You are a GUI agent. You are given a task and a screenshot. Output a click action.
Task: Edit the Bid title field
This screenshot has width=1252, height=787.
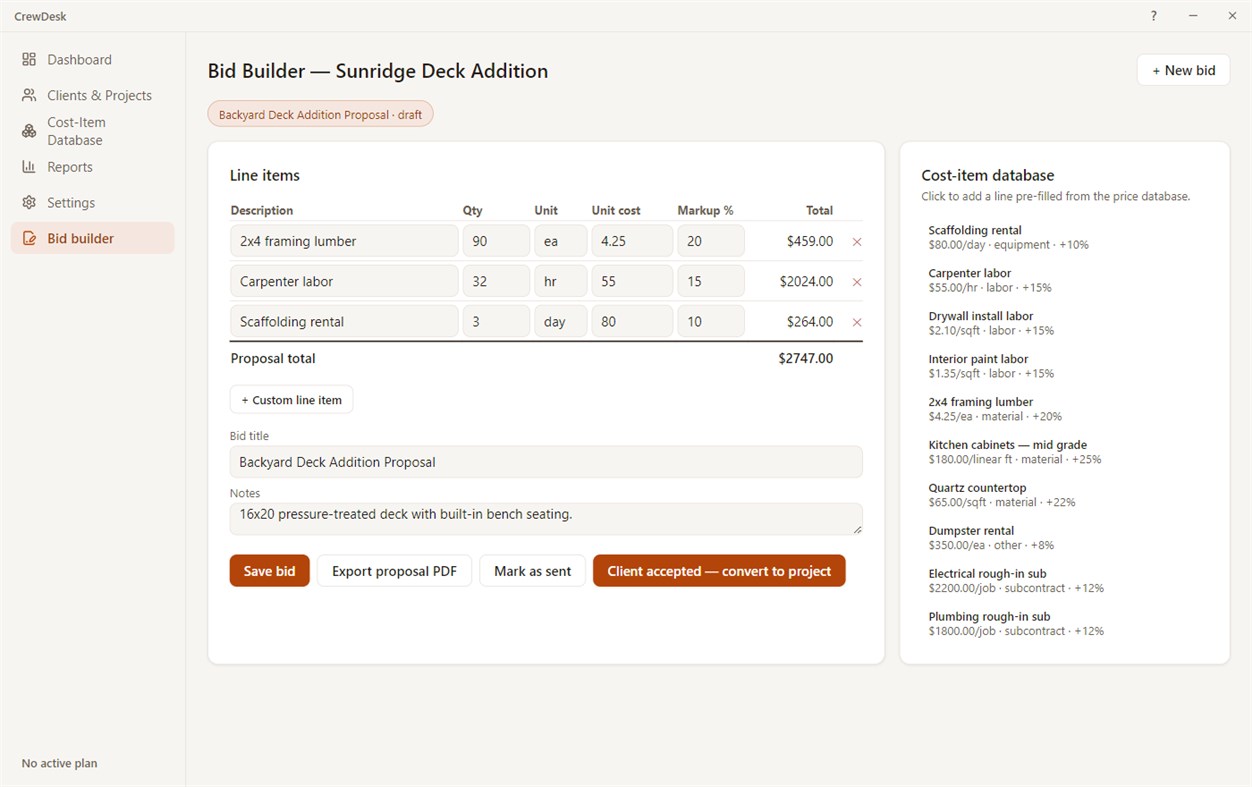pyautogui.click(x=546, y=462)
